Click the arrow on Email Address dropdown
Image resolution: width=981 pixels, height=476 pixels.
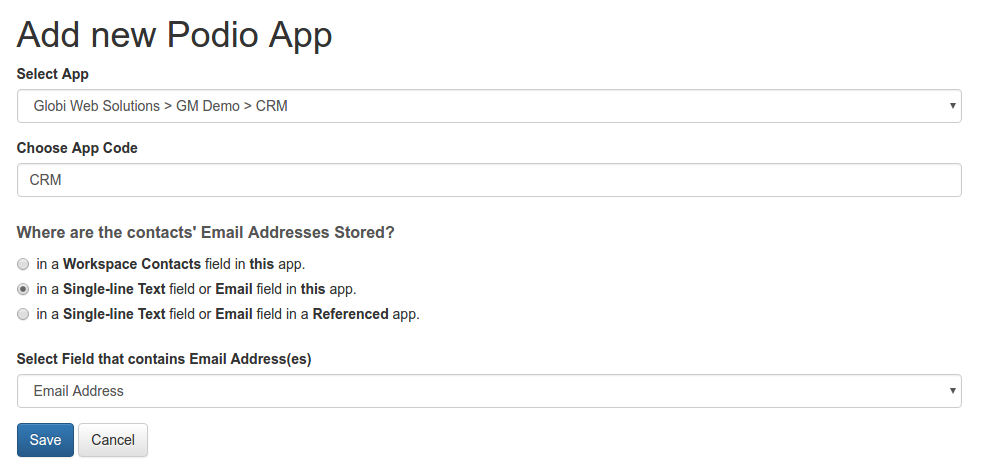[x=952, y=391]
